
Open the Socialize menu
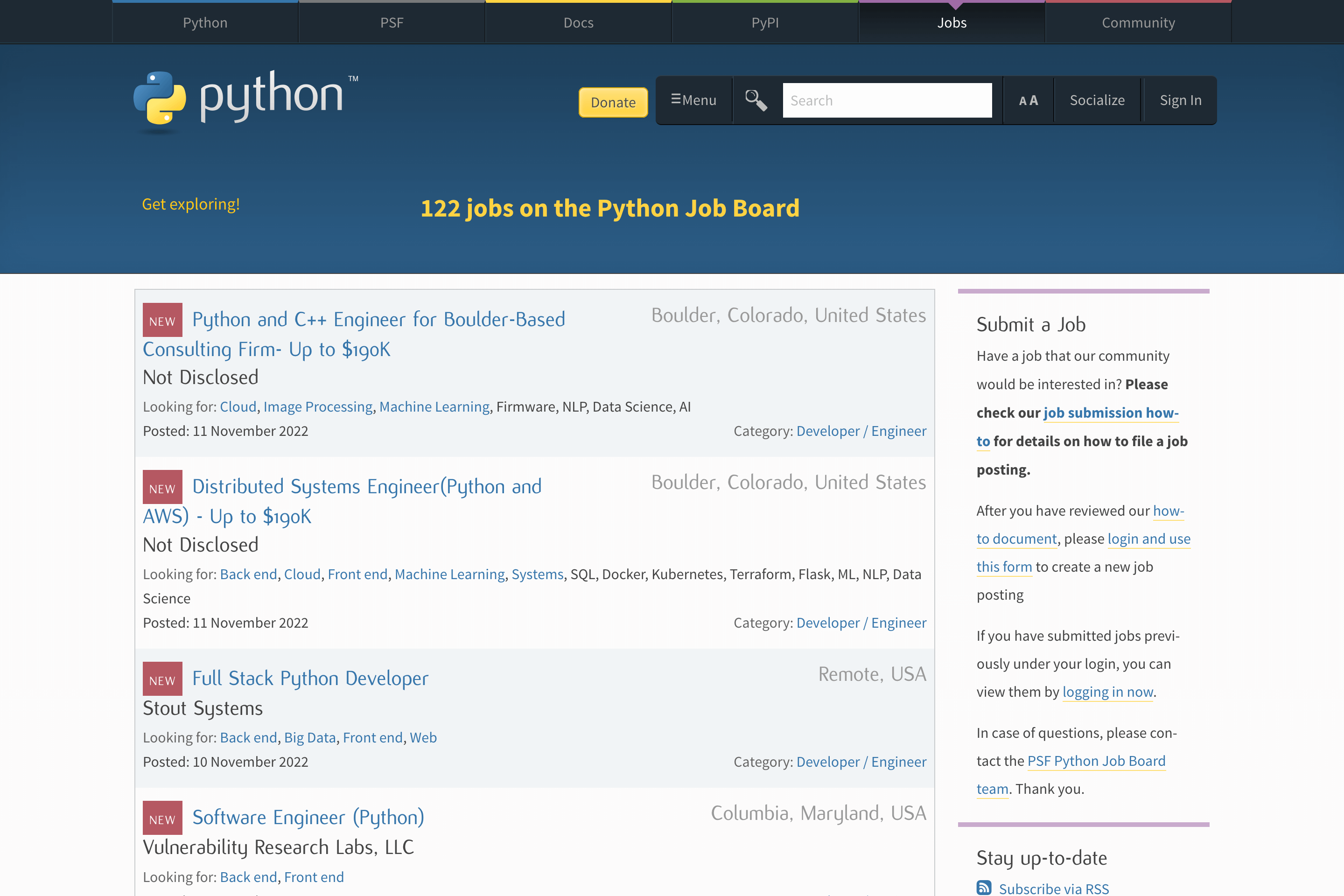(1097, 100)
